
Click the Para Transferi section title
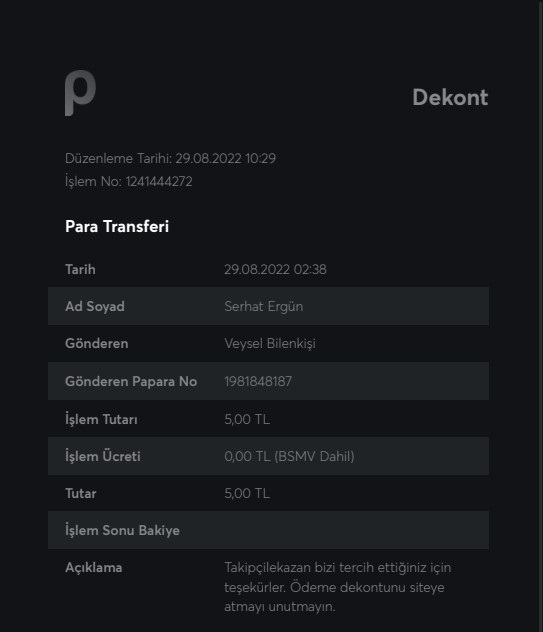tap(117, 227)
